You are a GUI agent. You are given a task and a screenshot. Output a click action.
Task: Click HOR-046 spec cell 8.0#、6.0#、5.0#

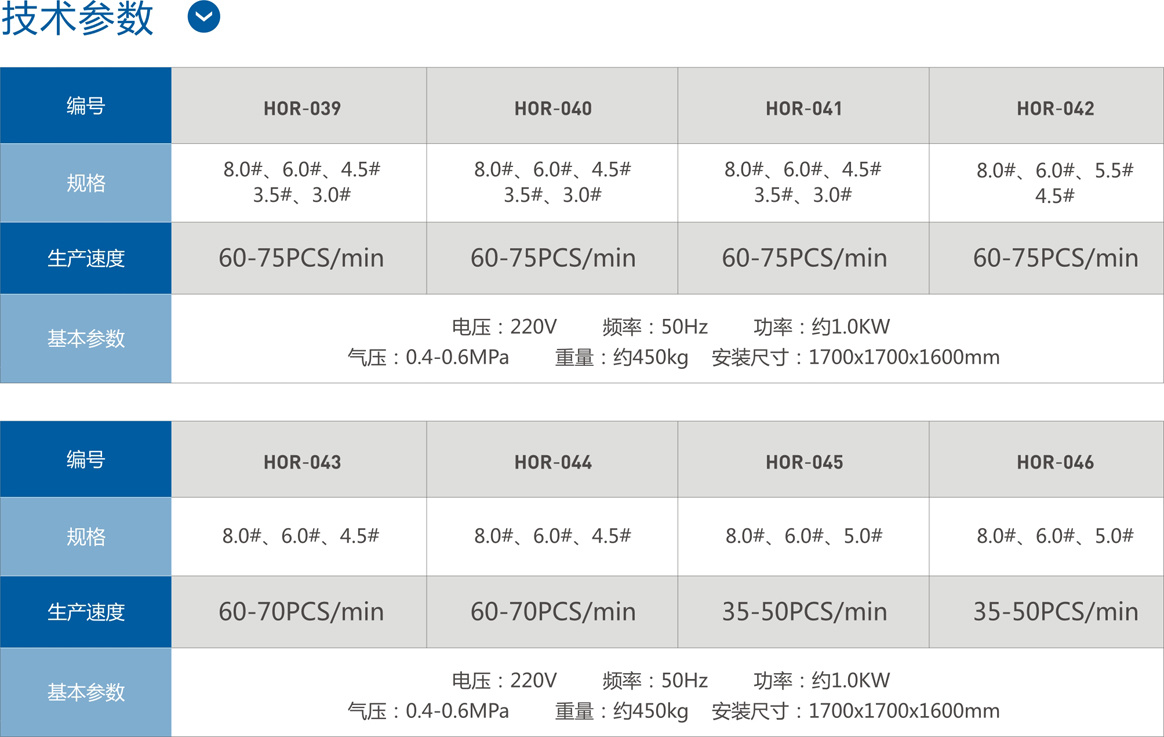(x=1055, y=536)
